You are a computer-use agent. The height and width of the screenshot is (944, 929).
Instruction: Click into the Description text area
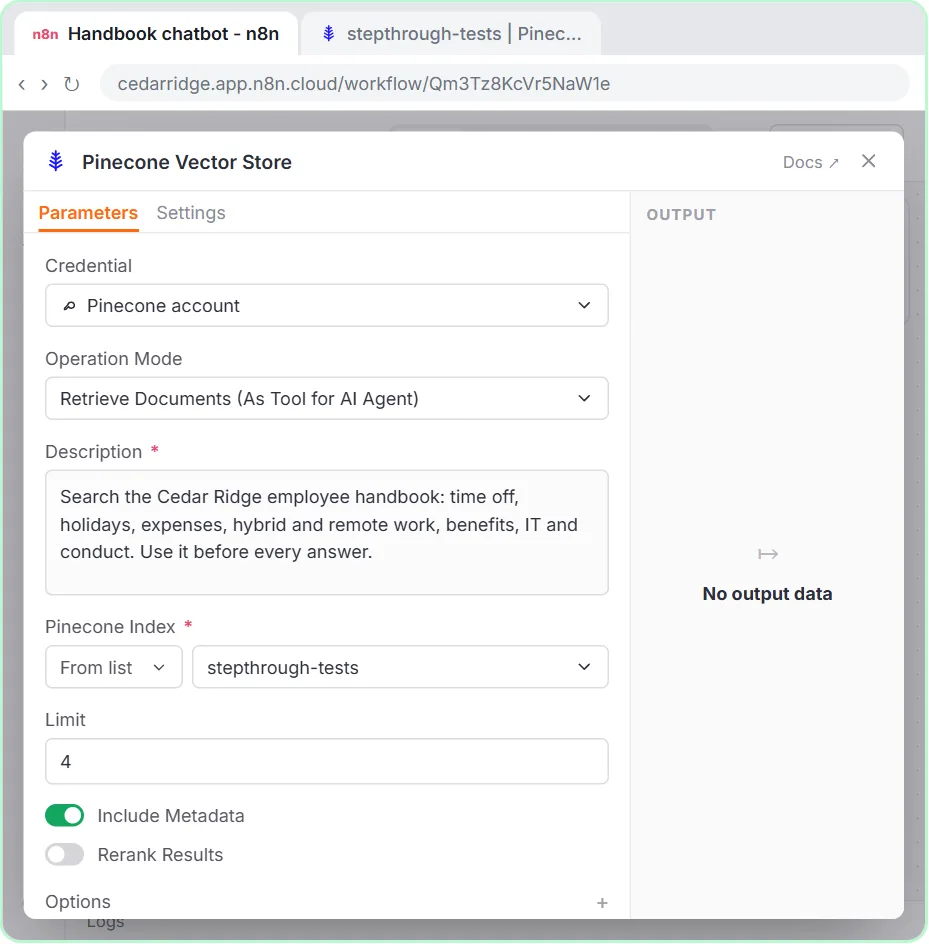(x=327, y=533)
